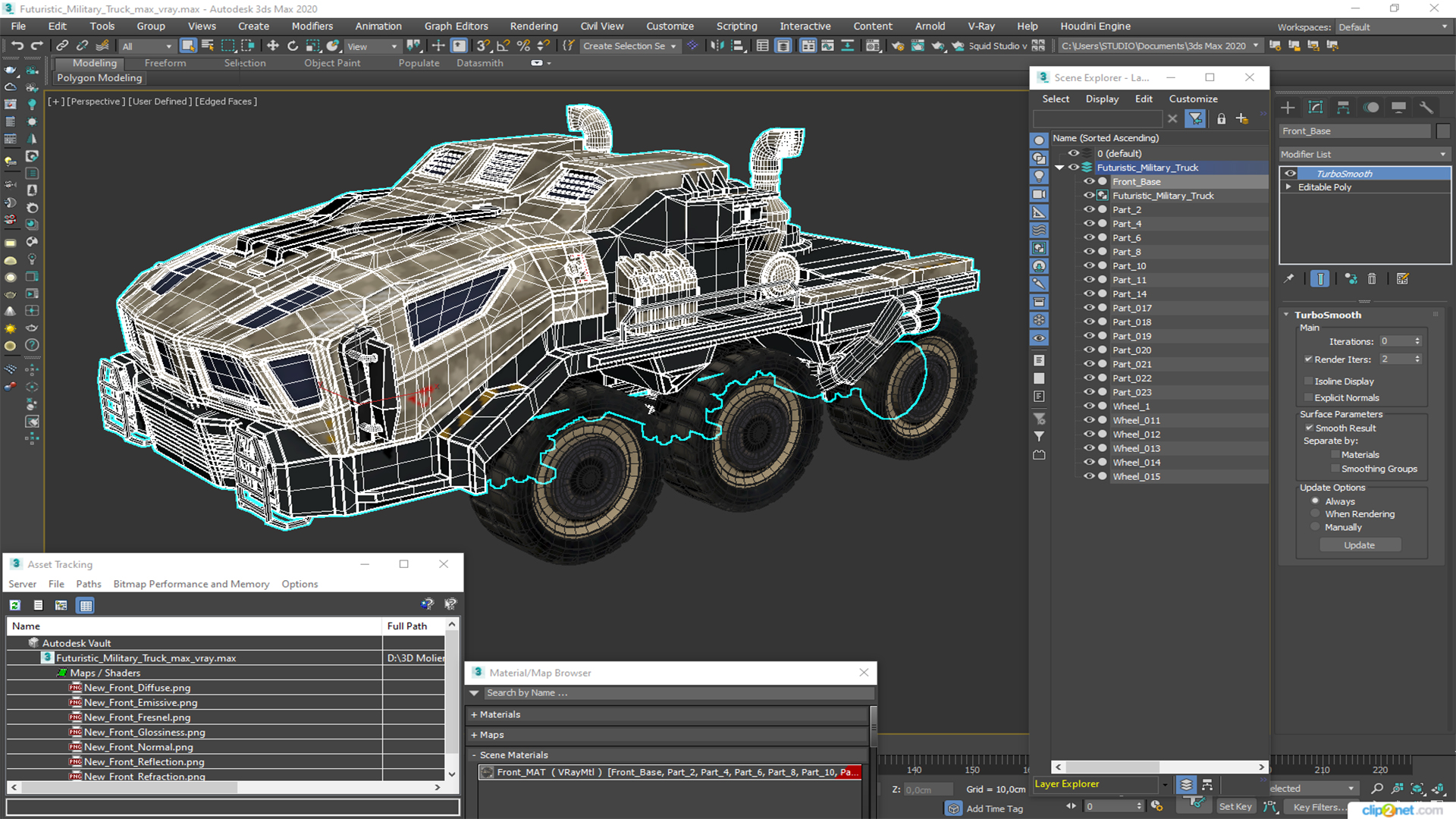
Task: Toggle the Angle Snap icon
Action: pyautogui.click(x=503, y=45)
